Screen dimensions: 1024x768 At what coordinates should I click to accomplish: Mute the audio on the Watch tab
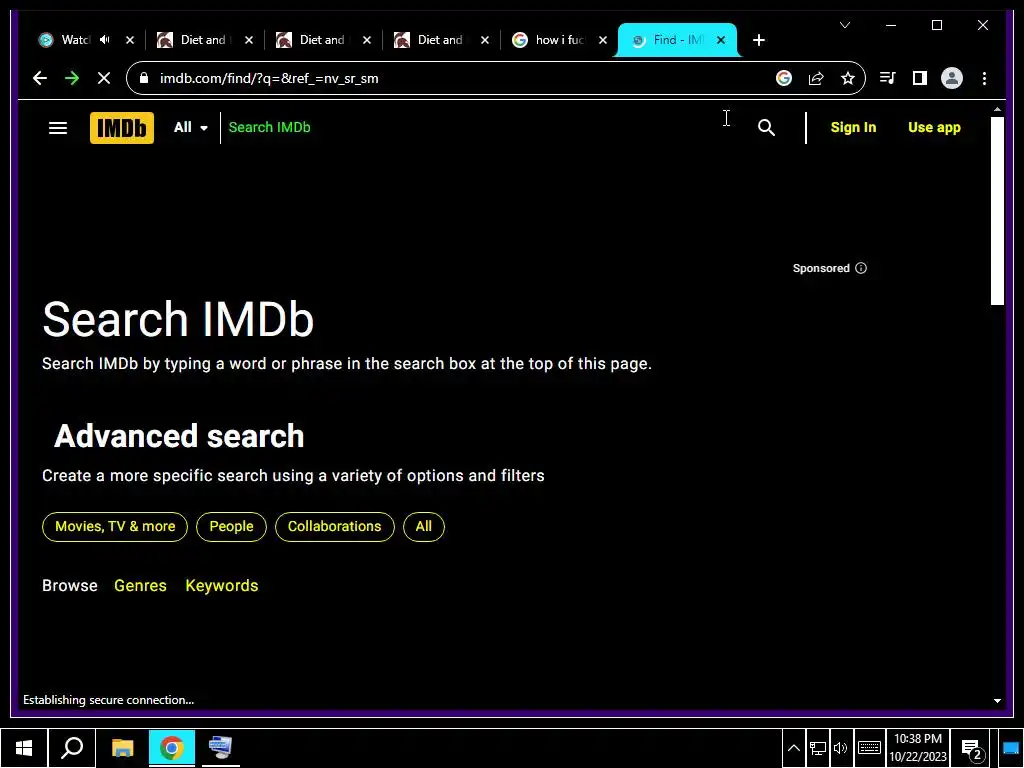[104, 40]
